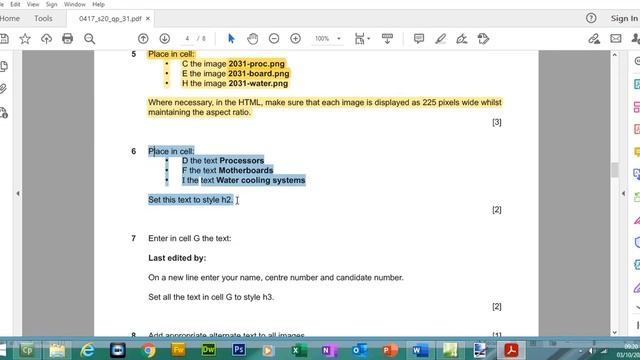Upload the file using the cloud icon
Viewport: 640px width, 360px height.
tap(47, 39)
